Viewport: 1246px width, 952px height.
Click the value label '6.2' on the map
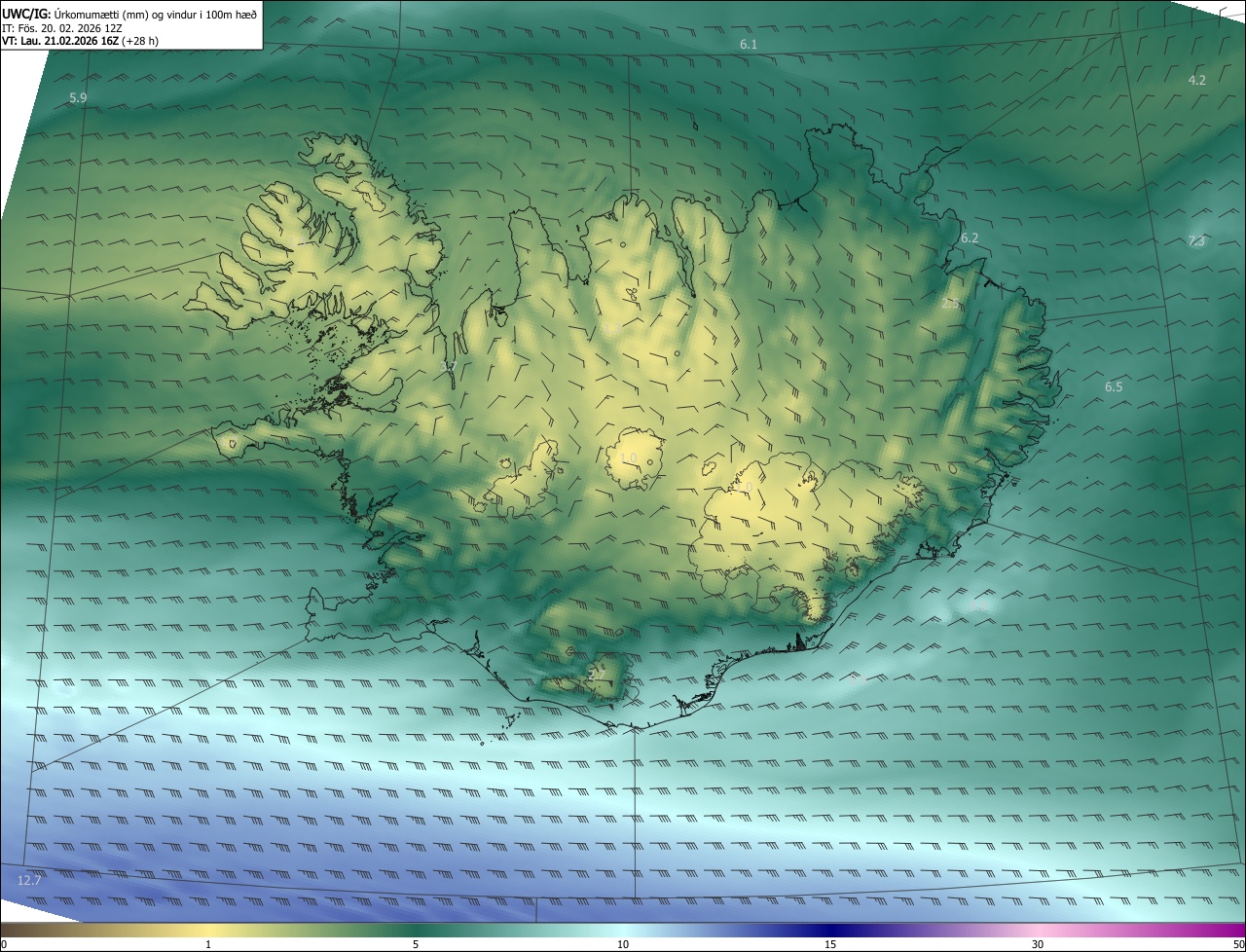[x=970, y=238]
